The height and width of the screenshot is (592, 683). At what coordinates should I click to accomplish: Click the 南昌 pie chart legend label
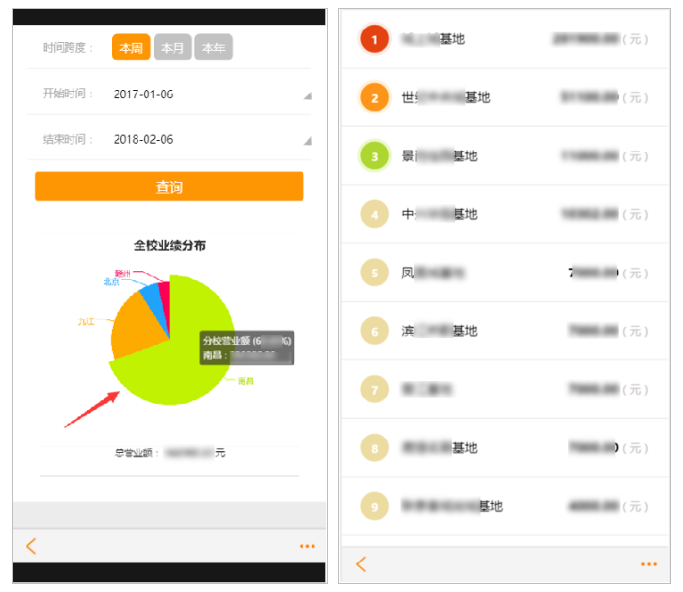click(245, 381)
